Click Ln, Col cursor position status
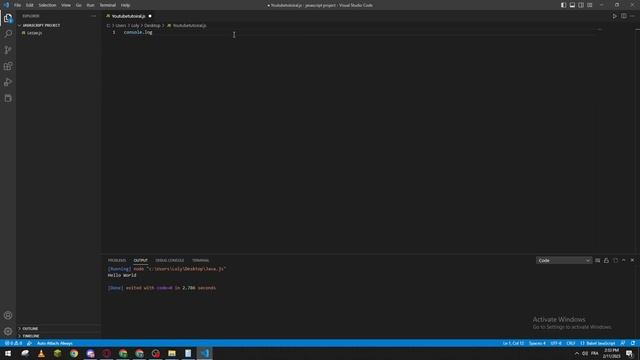 pyautogui.click(x=513, y=343)
